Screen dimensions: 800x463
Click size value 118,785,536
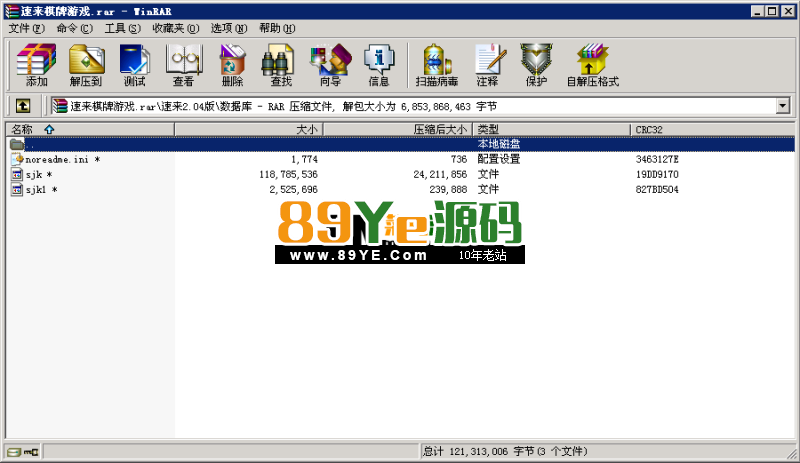coord(288,175)
